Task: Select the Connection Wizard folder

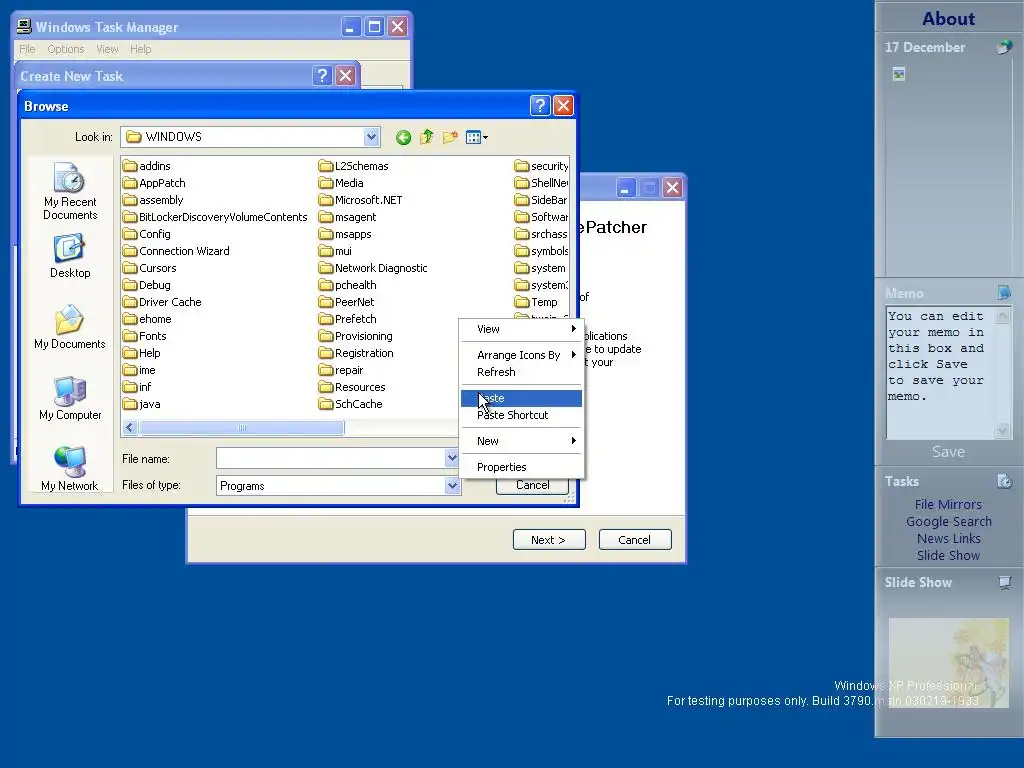Action: 176,251
